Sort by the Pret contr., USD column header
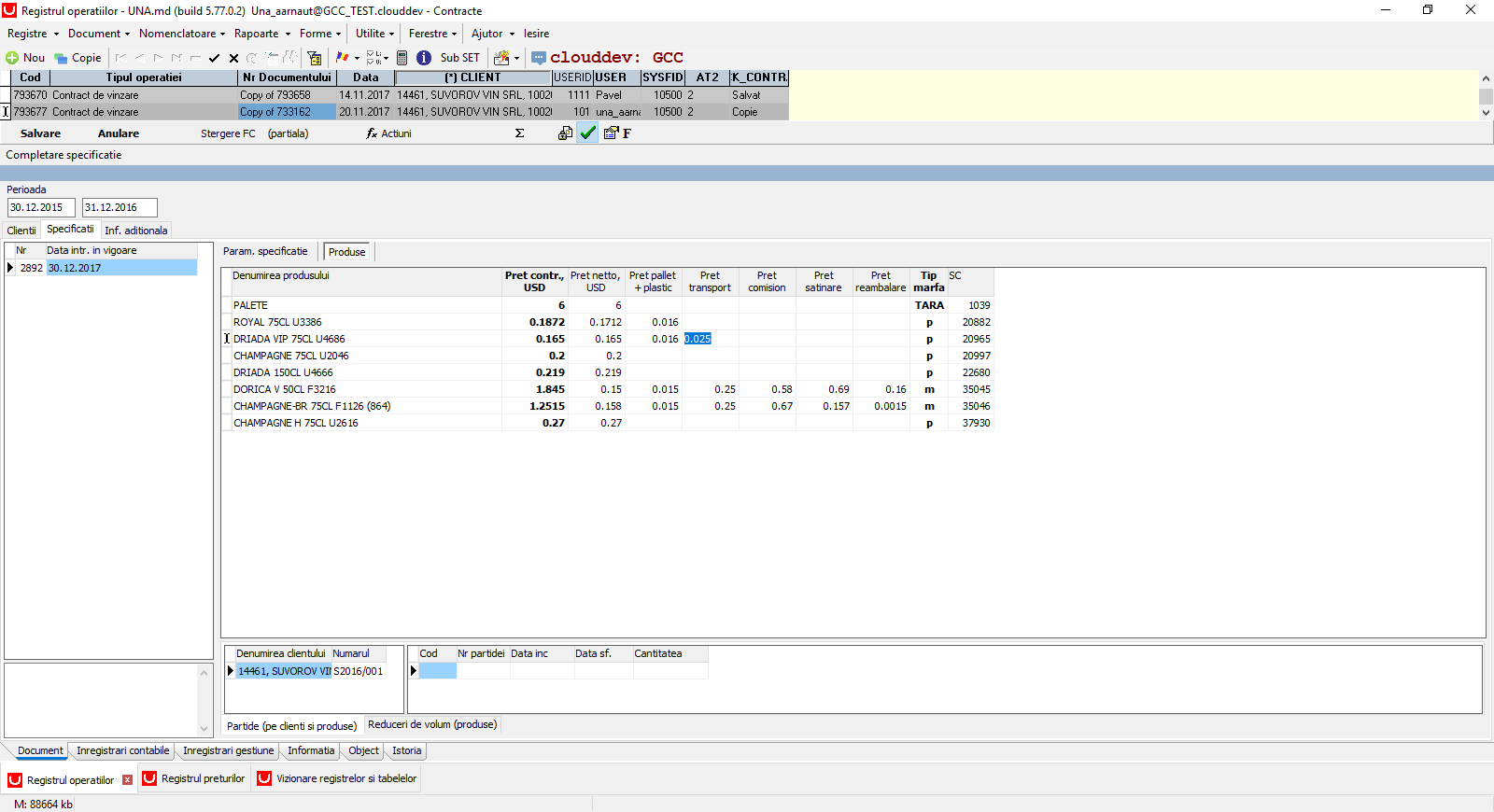Screen dimensions: 1494x812 (534, 282)
